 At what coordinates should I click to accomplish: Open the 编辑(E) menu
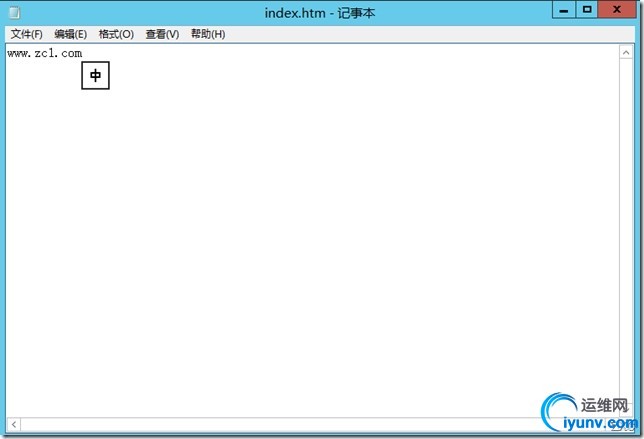pyautogui.click(x=71, y=34)
